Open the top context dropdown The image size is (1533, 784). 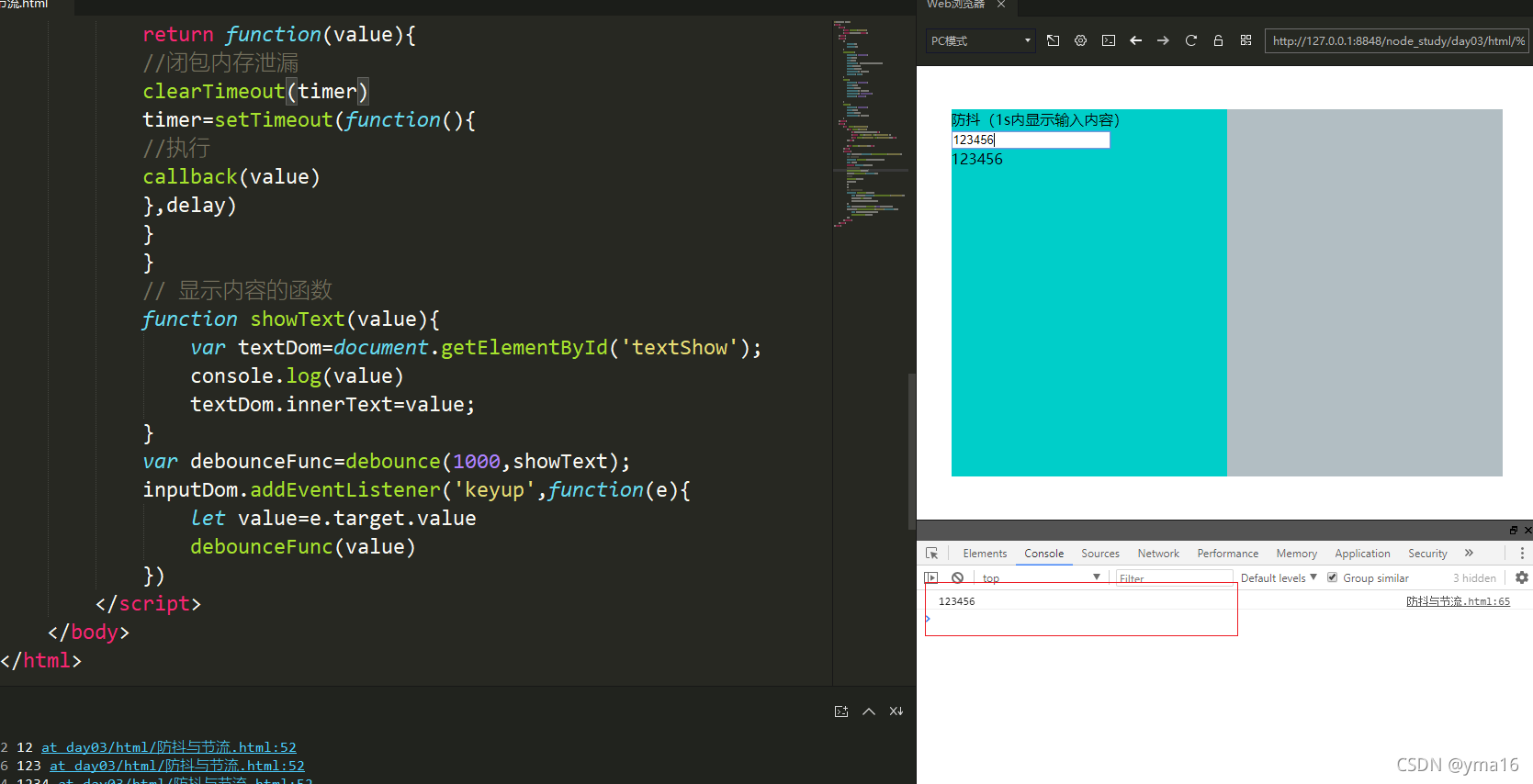pos(1041,577)
